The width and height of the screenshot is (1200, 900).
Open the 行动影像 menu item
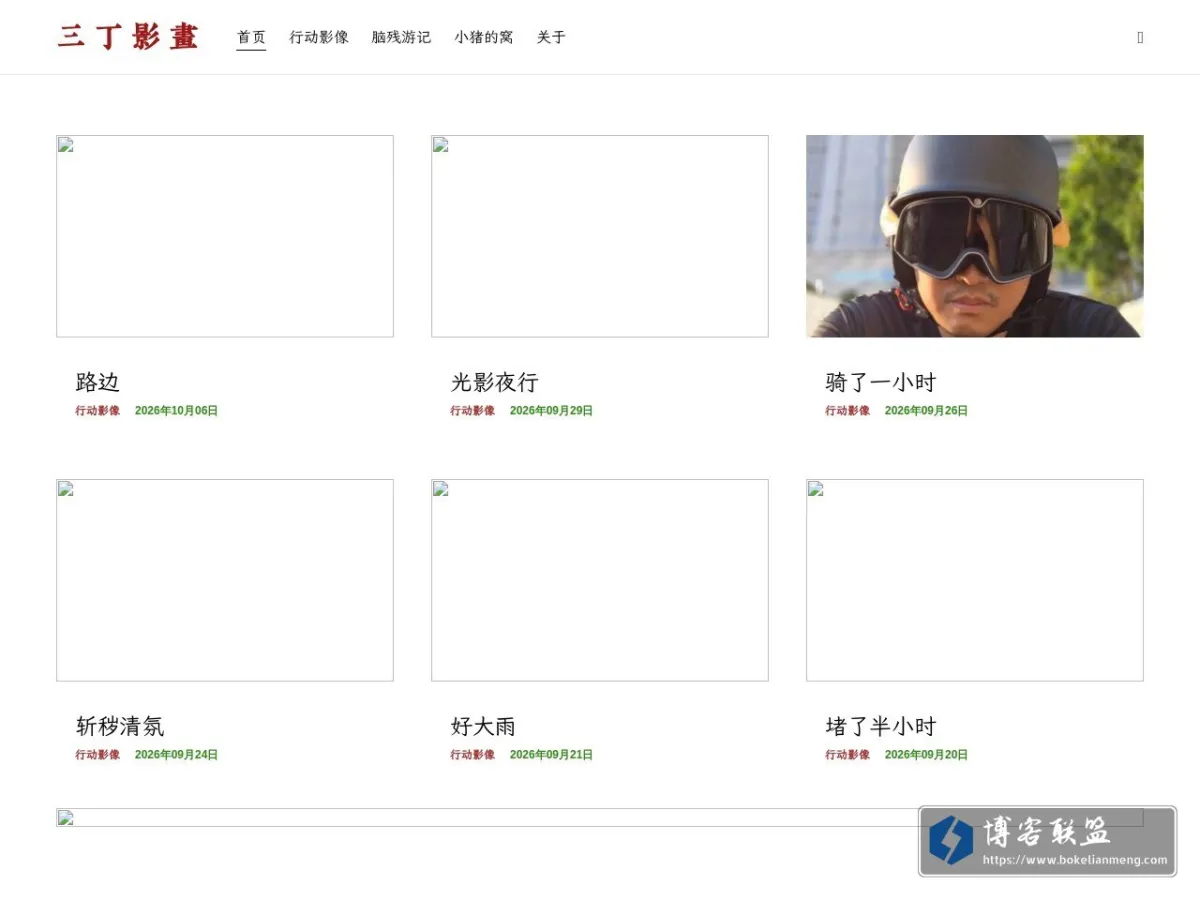click(x=319, y=37)
